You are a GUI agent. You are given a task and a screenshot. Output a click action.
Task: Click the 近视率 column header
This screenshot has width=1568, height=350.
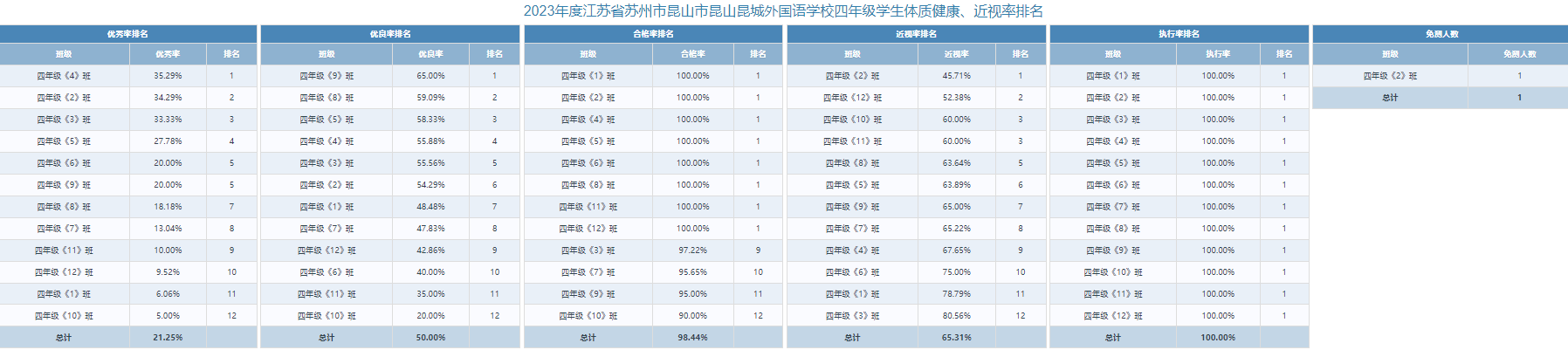pos(957,54)
